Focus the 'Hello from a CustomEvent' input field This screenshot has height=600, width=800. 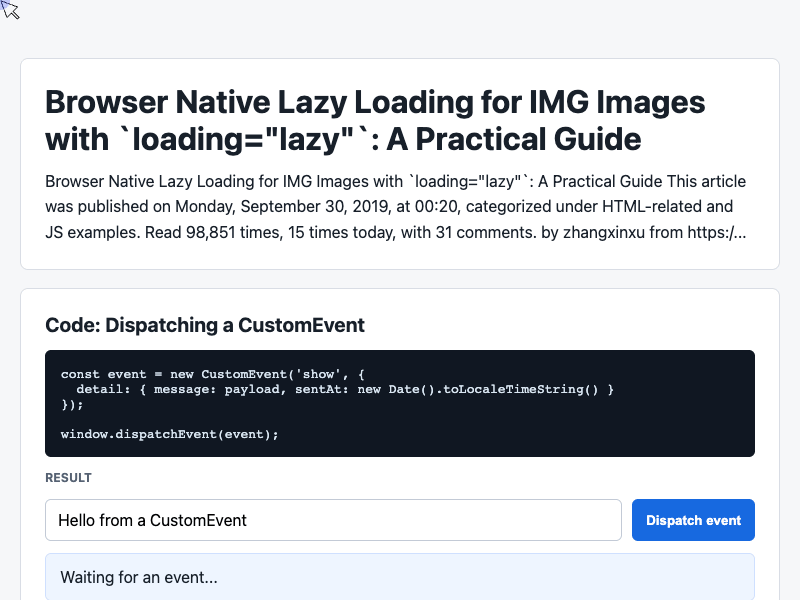click(333, 520)
